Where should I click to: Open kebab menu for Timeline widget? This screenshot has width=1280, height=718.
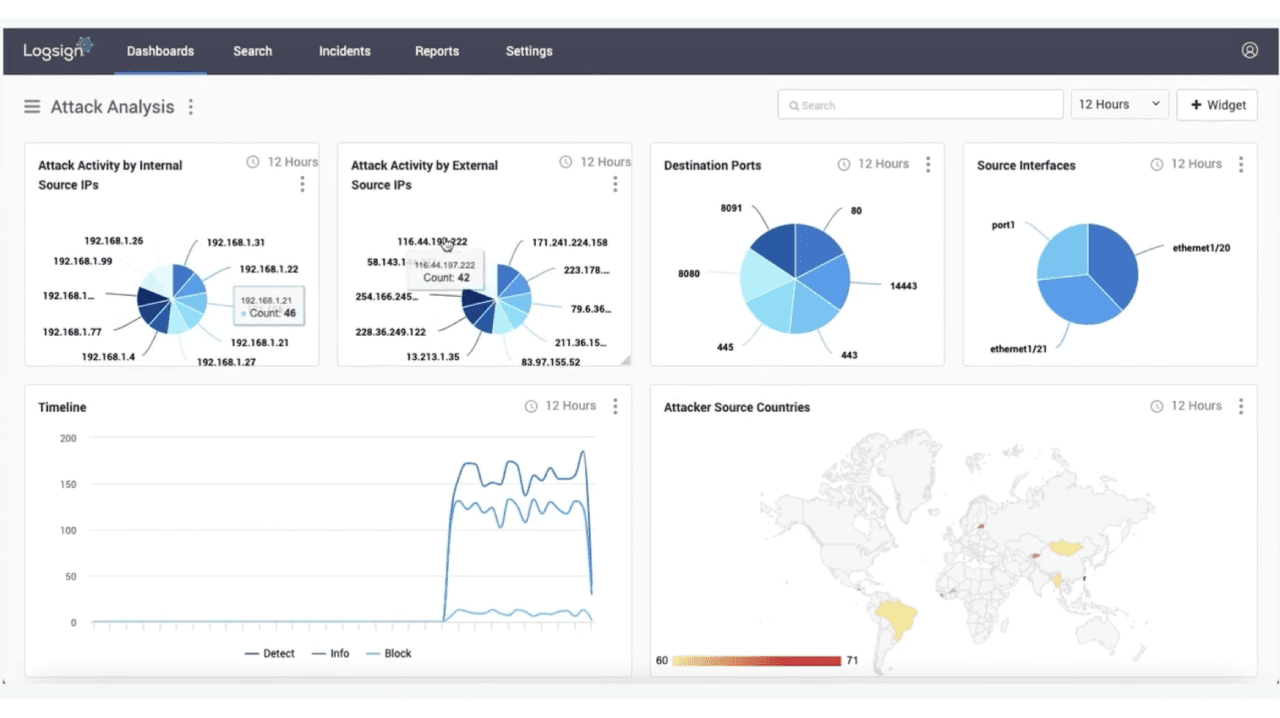click(x=615, y=406)
